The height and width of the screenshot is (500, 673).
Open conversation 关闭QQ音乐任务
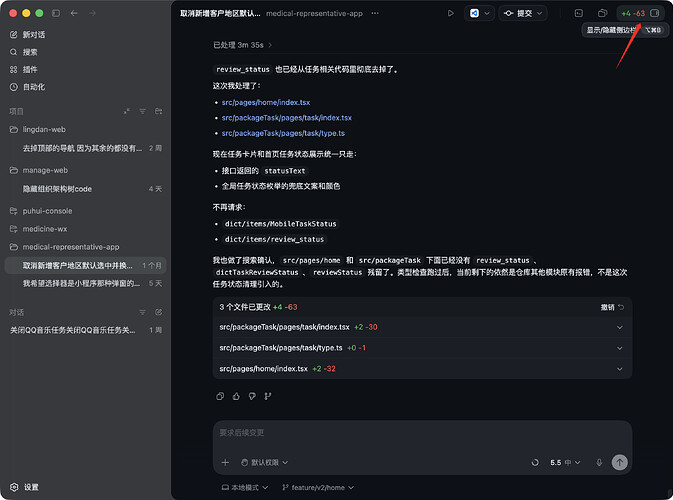[x=86, y=330]
